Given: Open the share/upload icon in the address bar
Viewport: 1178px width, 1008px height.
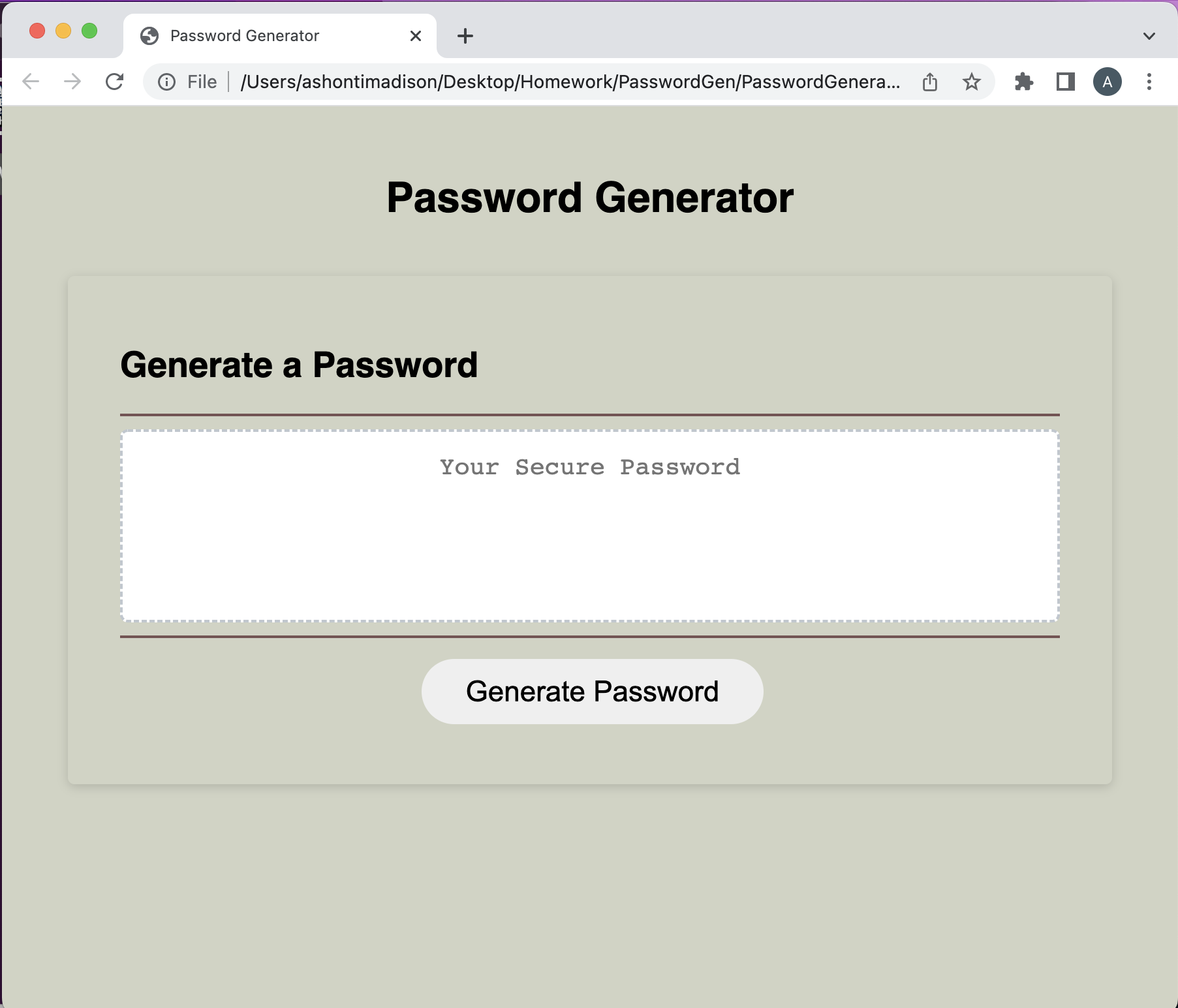Looking at the screenshot, I should (x=930, y=81).
